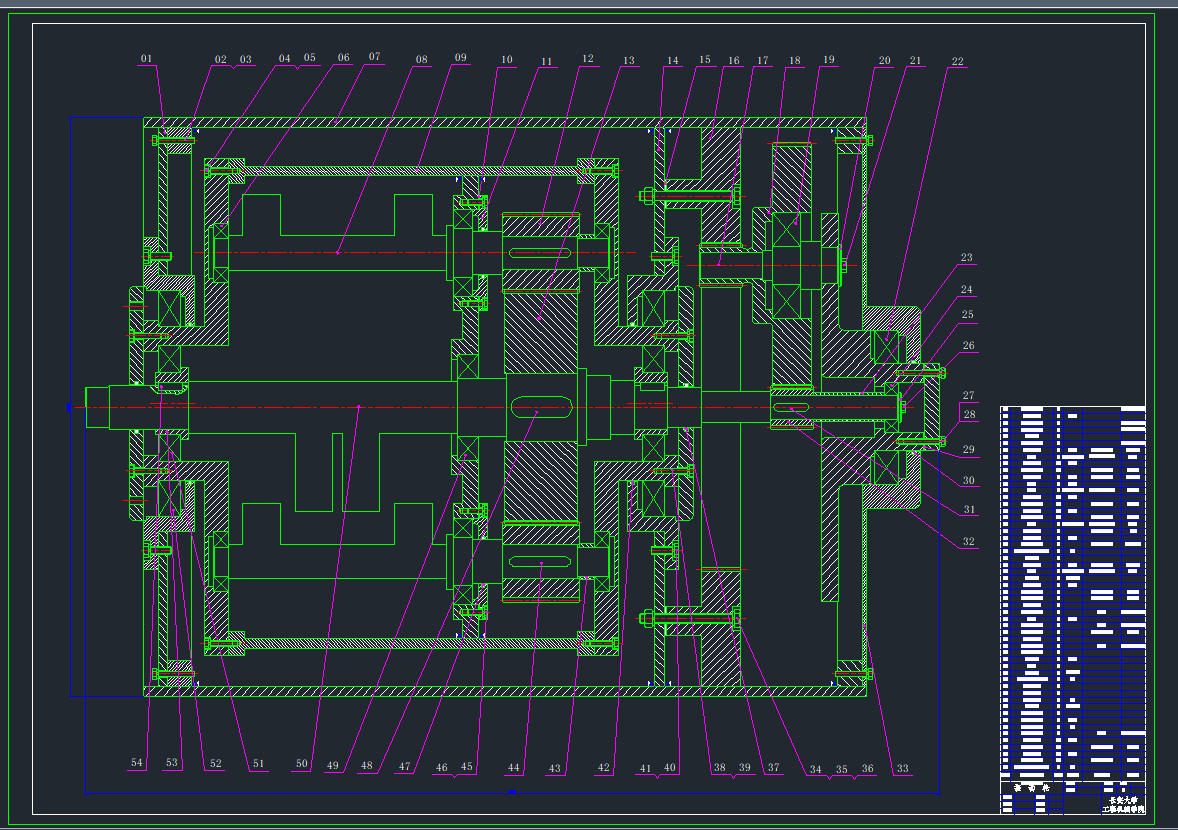Select the central gear's keyway slot

(x=540, y=407)
